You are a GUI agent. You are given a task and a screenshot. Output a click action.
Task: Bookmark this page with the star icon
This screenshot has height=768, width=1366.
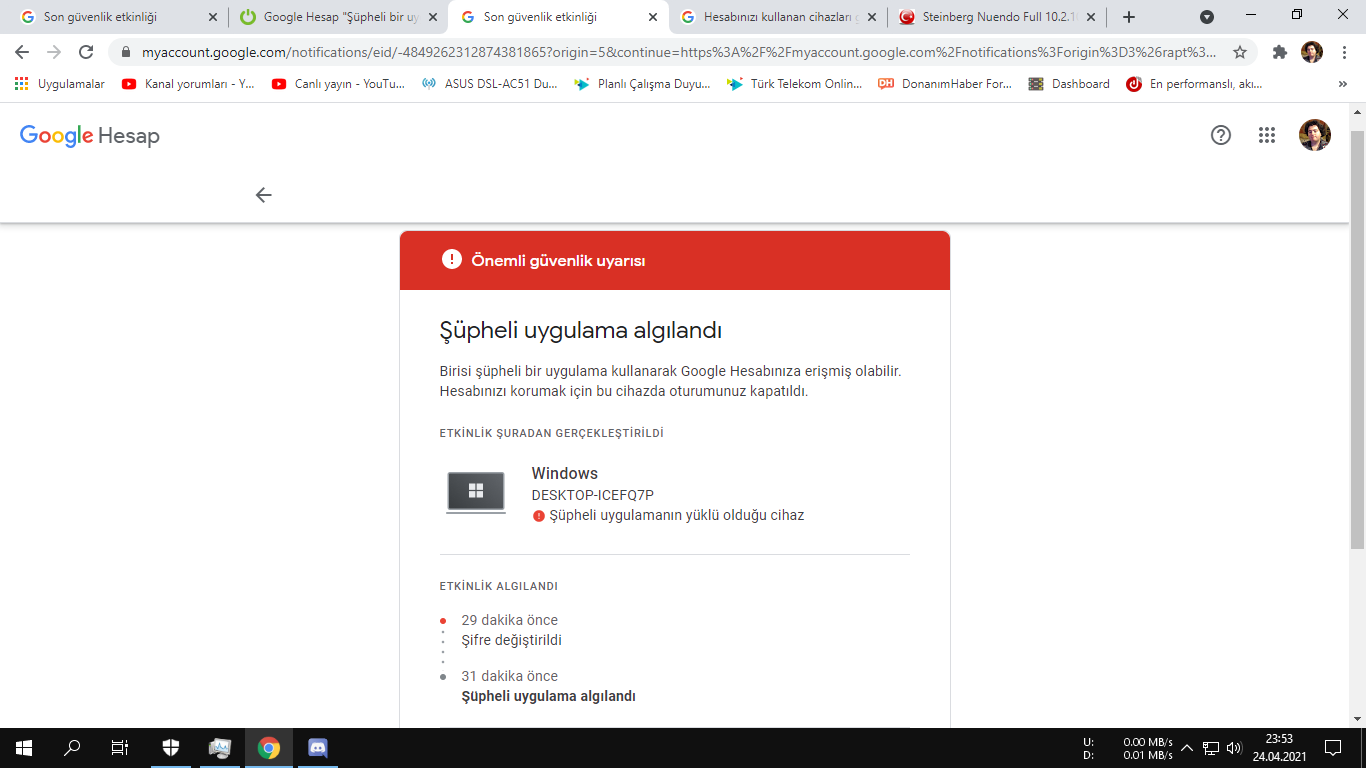point(1240,52)
